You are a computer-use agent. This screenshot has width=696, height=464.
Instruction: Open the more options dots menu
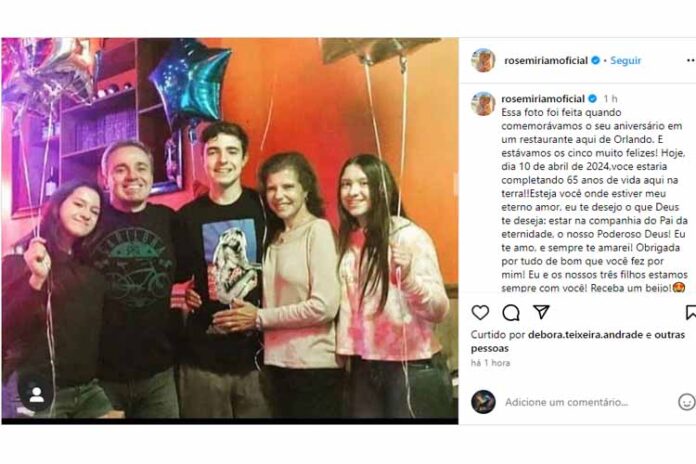(691, 60)
